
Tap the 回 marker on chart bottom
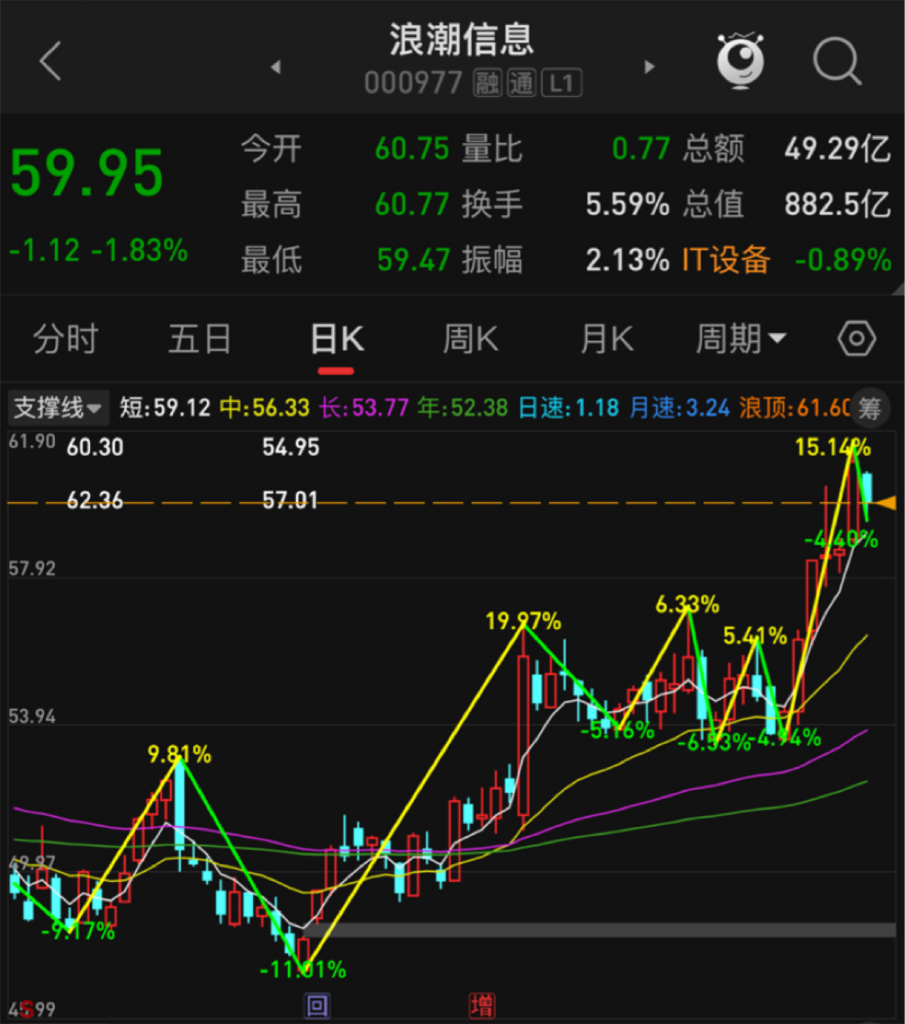pos(317,1006)
